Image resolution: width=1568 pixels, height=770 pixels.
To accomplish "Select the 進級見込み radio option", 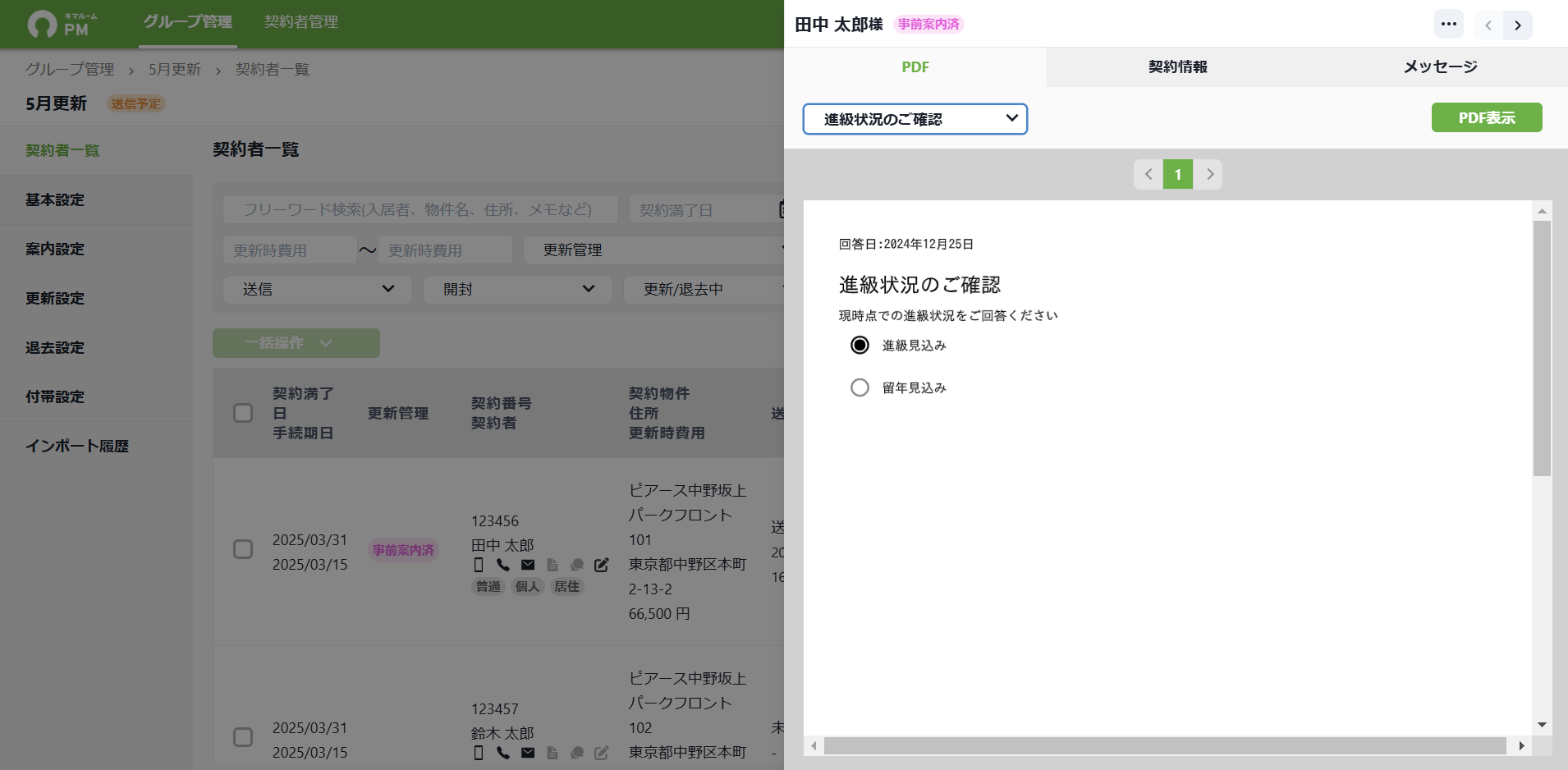I will 860,345.
